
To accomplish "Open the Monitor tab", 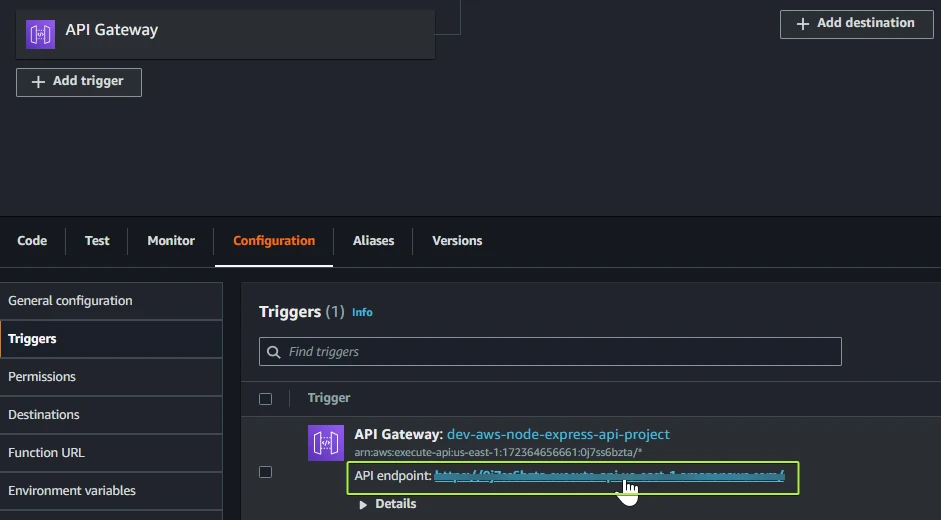I will pos(171,241).
